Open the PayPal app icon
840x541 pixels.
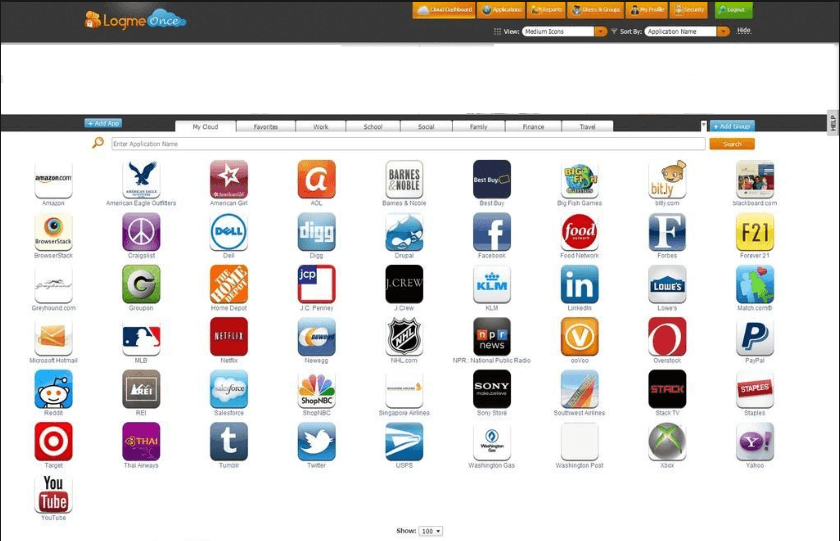point(755,336)
